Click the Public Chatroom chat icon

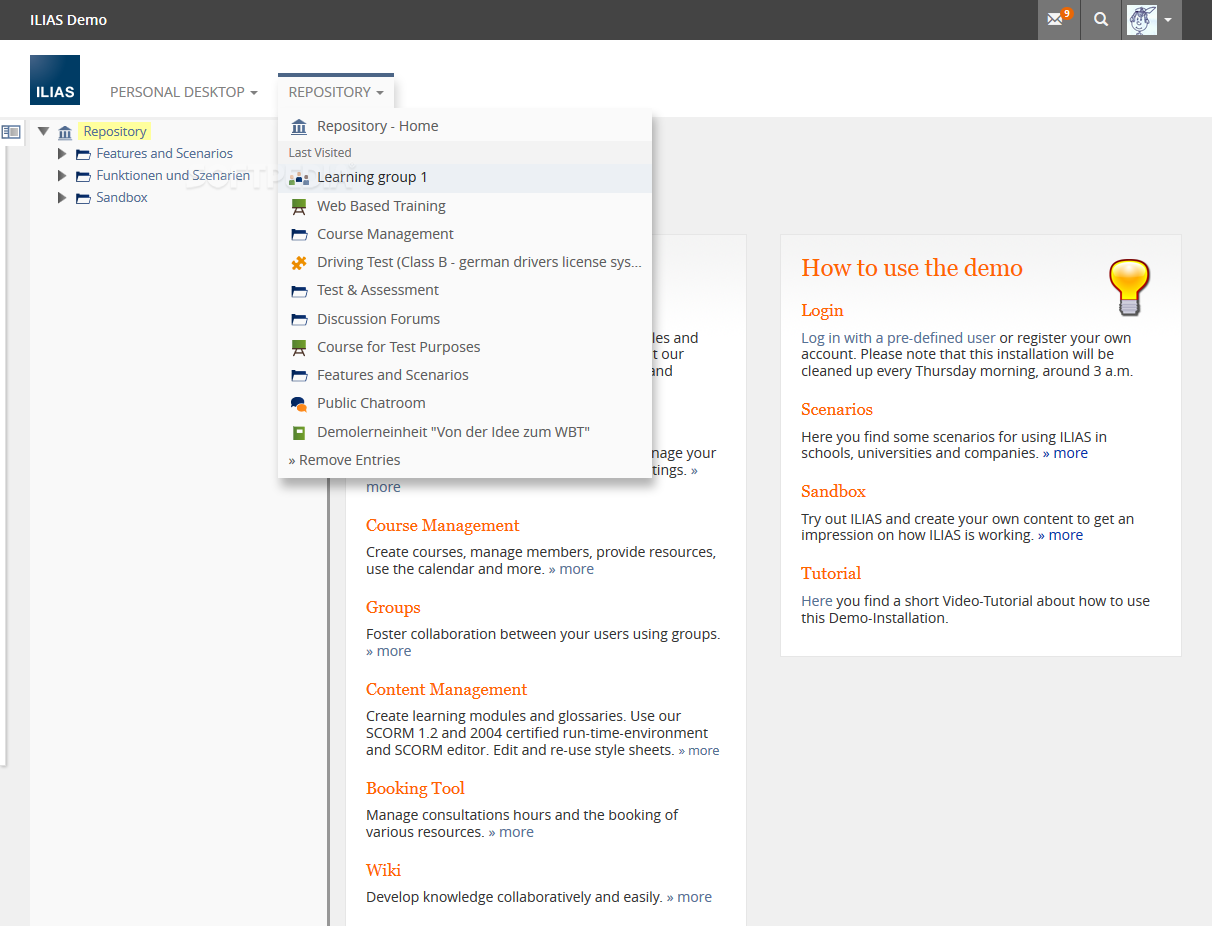tap(299, 404)
